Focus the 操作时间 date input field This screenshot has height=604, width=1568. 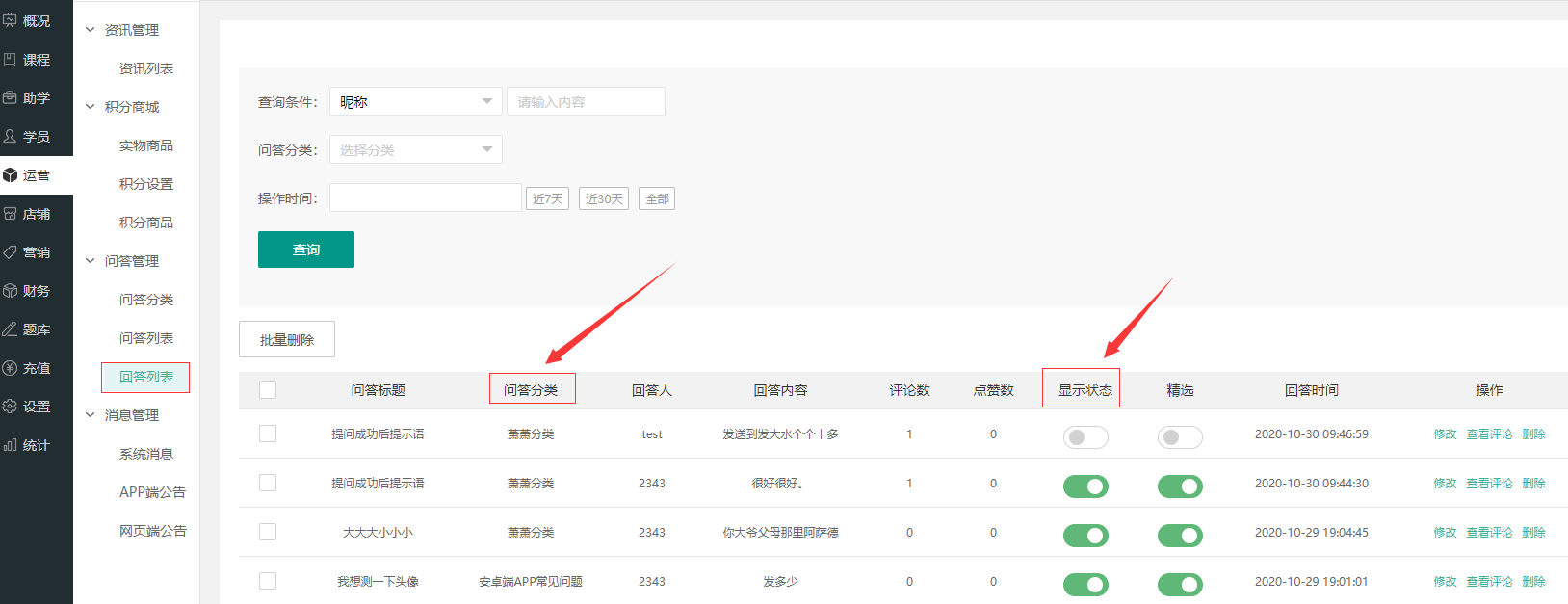(x=426, y=197)
